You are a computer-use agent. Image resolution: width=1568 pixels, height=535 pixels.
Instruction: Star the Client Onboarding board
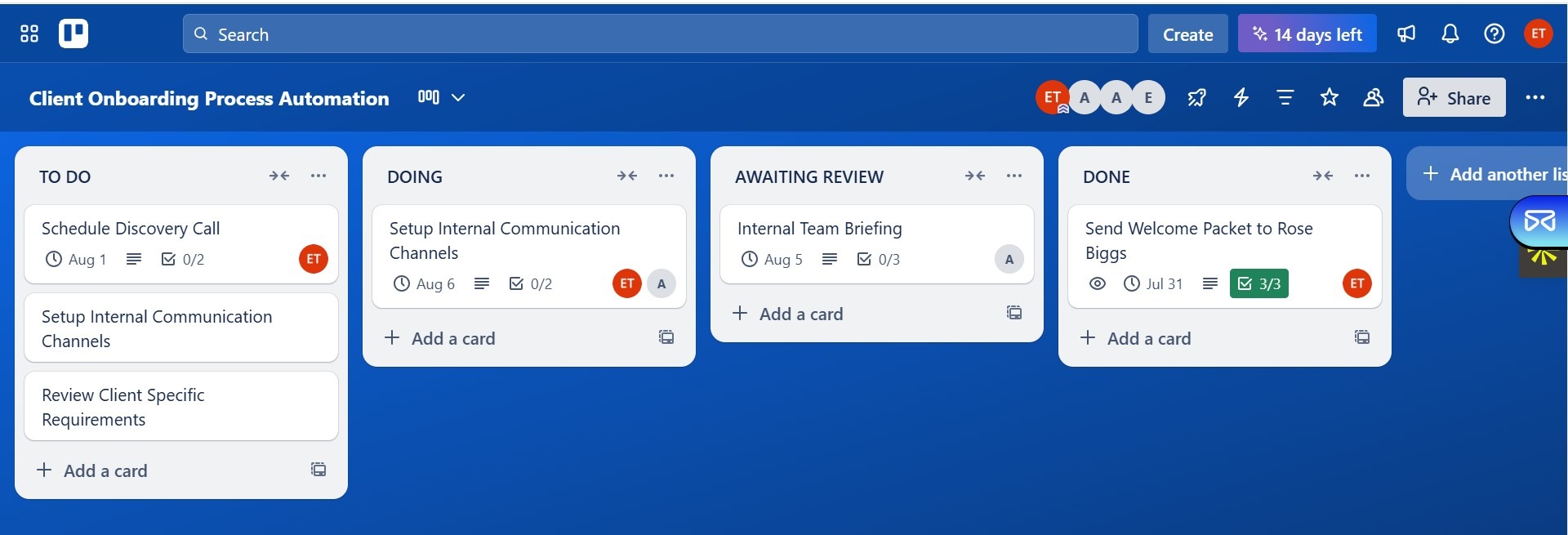[1329, 98]
